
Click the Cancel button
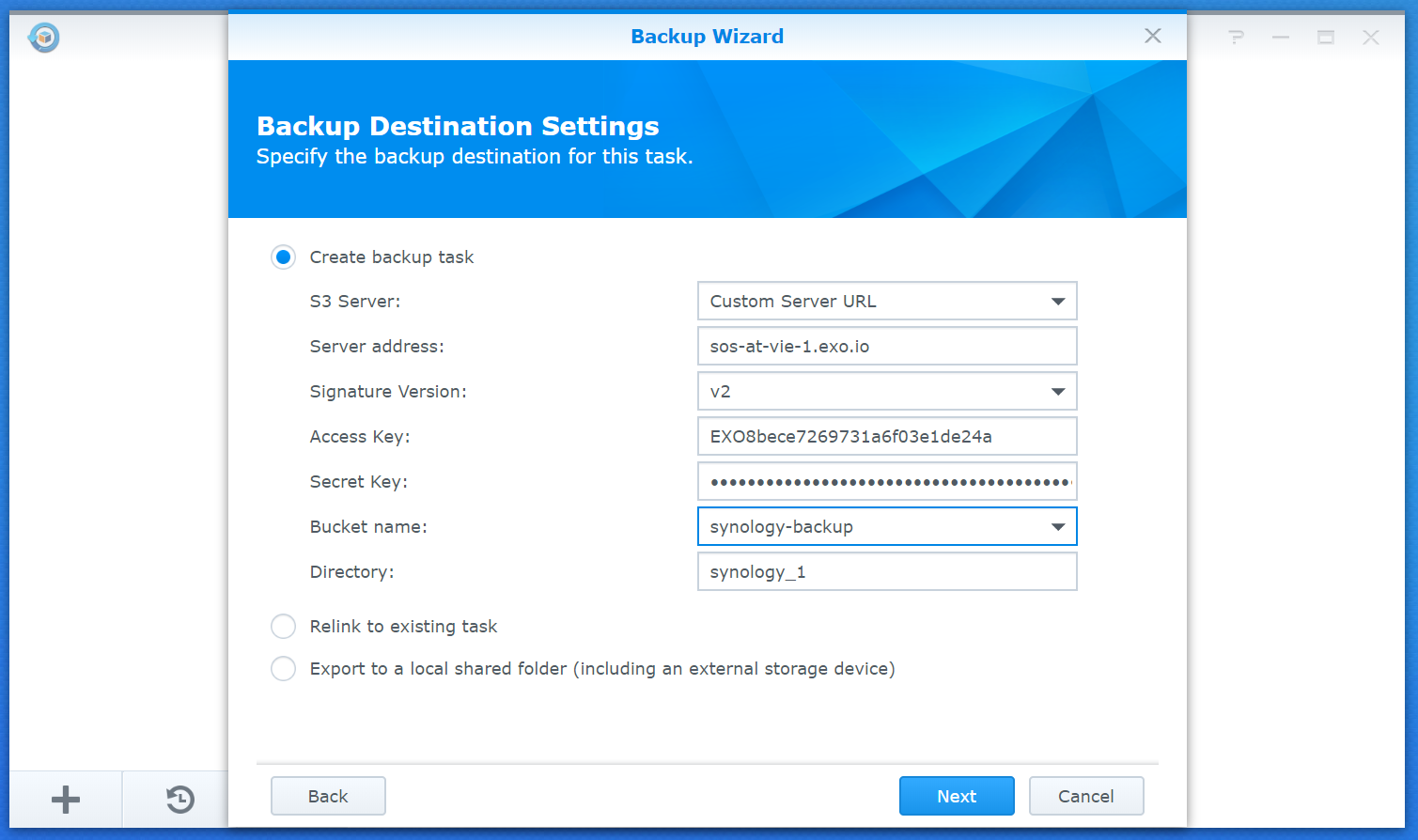(1085, 796)
